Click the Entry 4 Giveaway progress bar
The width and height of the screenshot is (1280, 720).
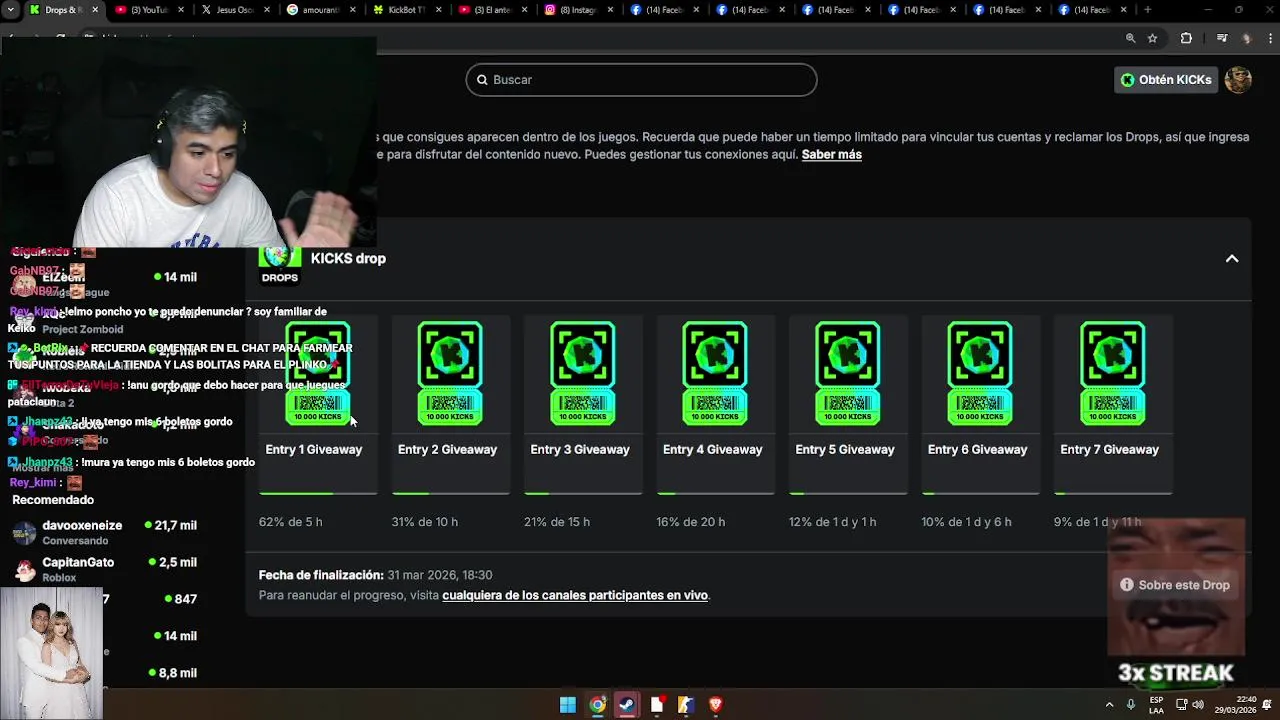(x=715, y=493)
